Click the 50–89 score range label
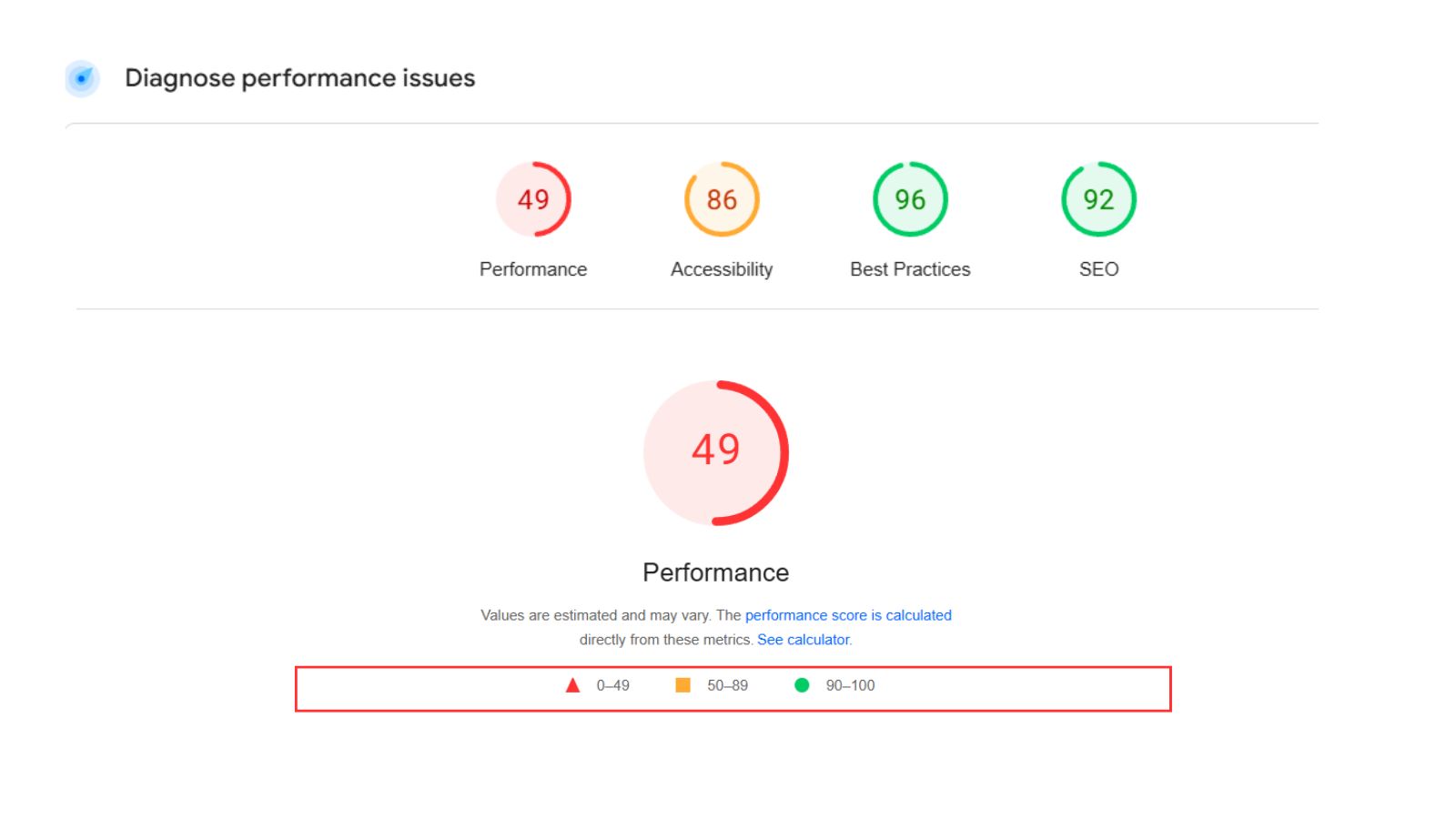Image resolution: width=1456 pixels, height=819 pixels. pyautogui.click(x=727, y=685)
